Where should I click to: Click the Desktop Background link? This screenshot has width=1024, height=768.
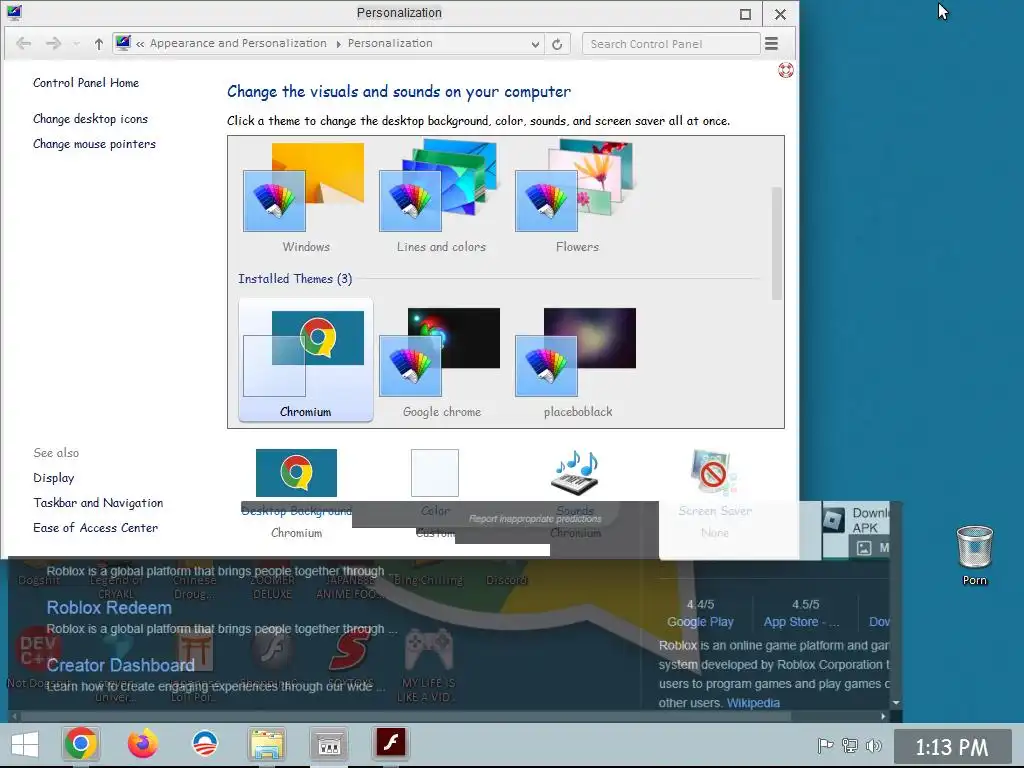tap(296, 511)
